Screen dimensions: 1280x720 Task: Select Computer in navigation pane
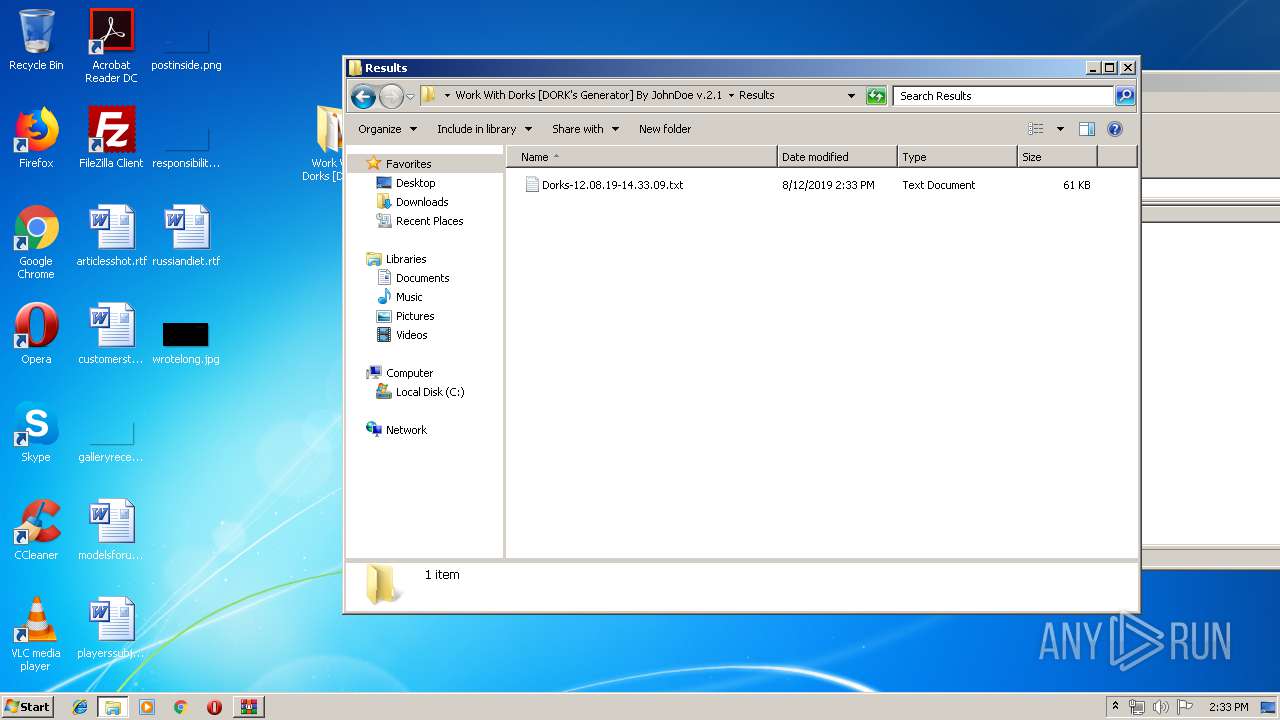coord(409,373)
